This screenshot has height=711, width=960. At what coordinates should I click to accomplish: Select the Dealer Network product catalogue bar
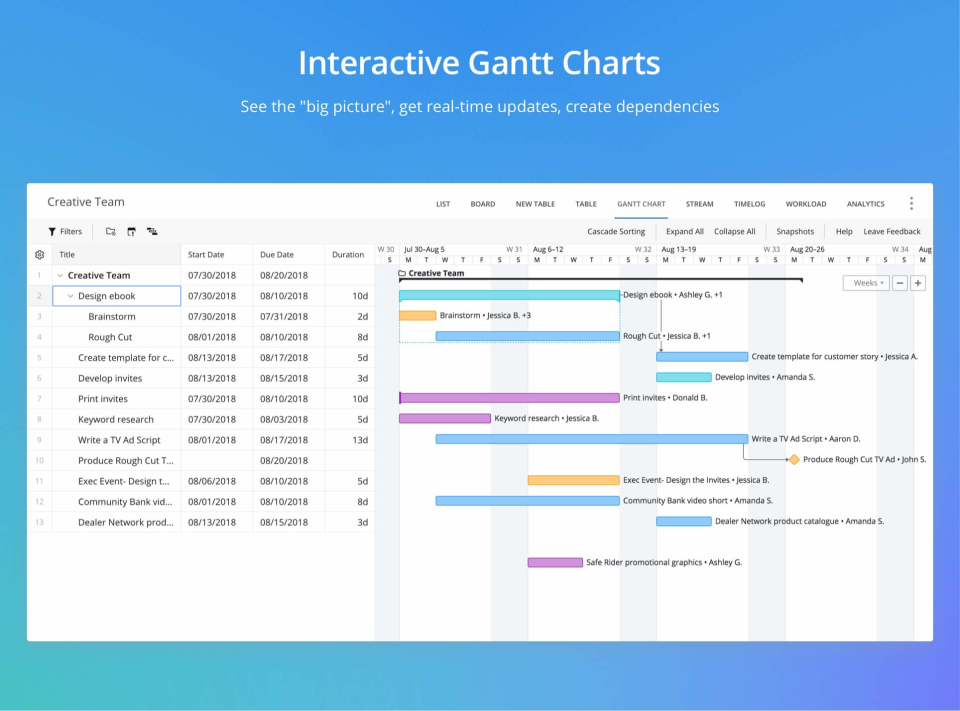pos(683,521)
